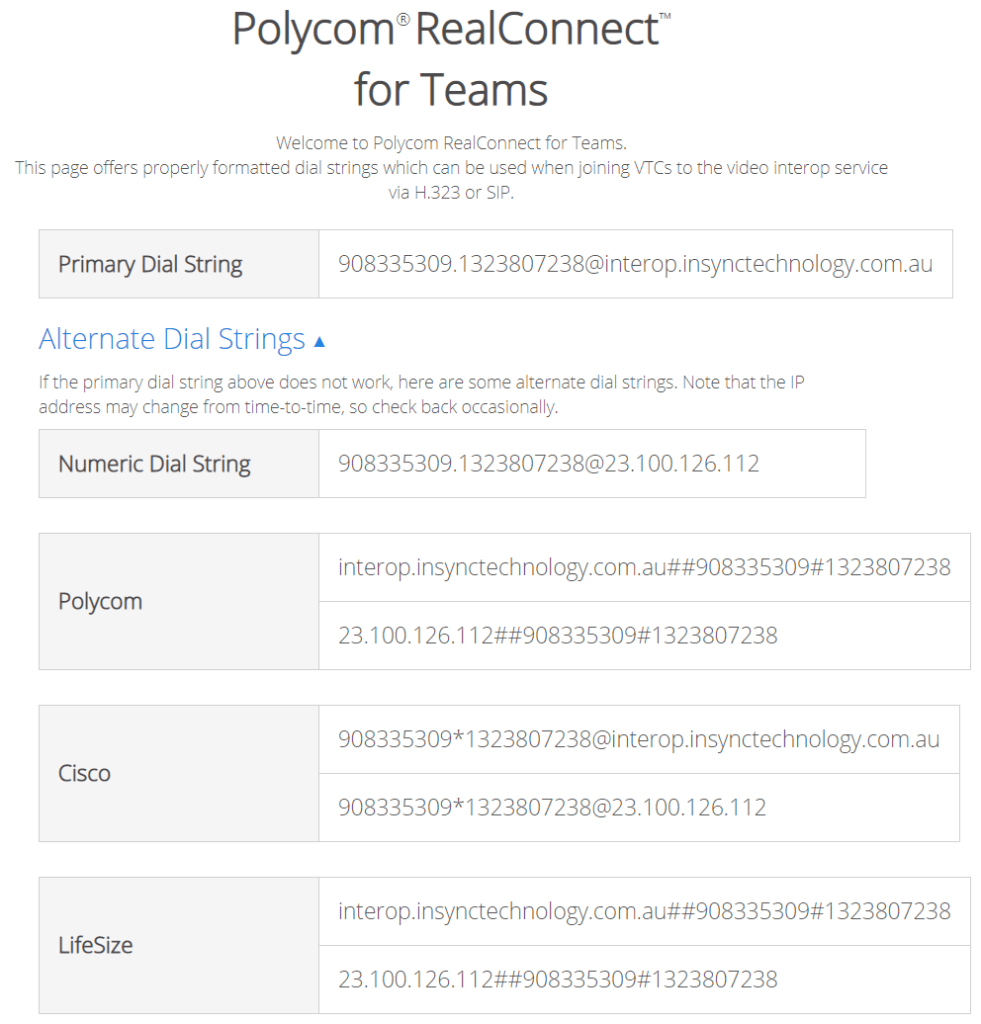Click the Primary Dial String value field
981x1024 pixels.
pos(635,264)
